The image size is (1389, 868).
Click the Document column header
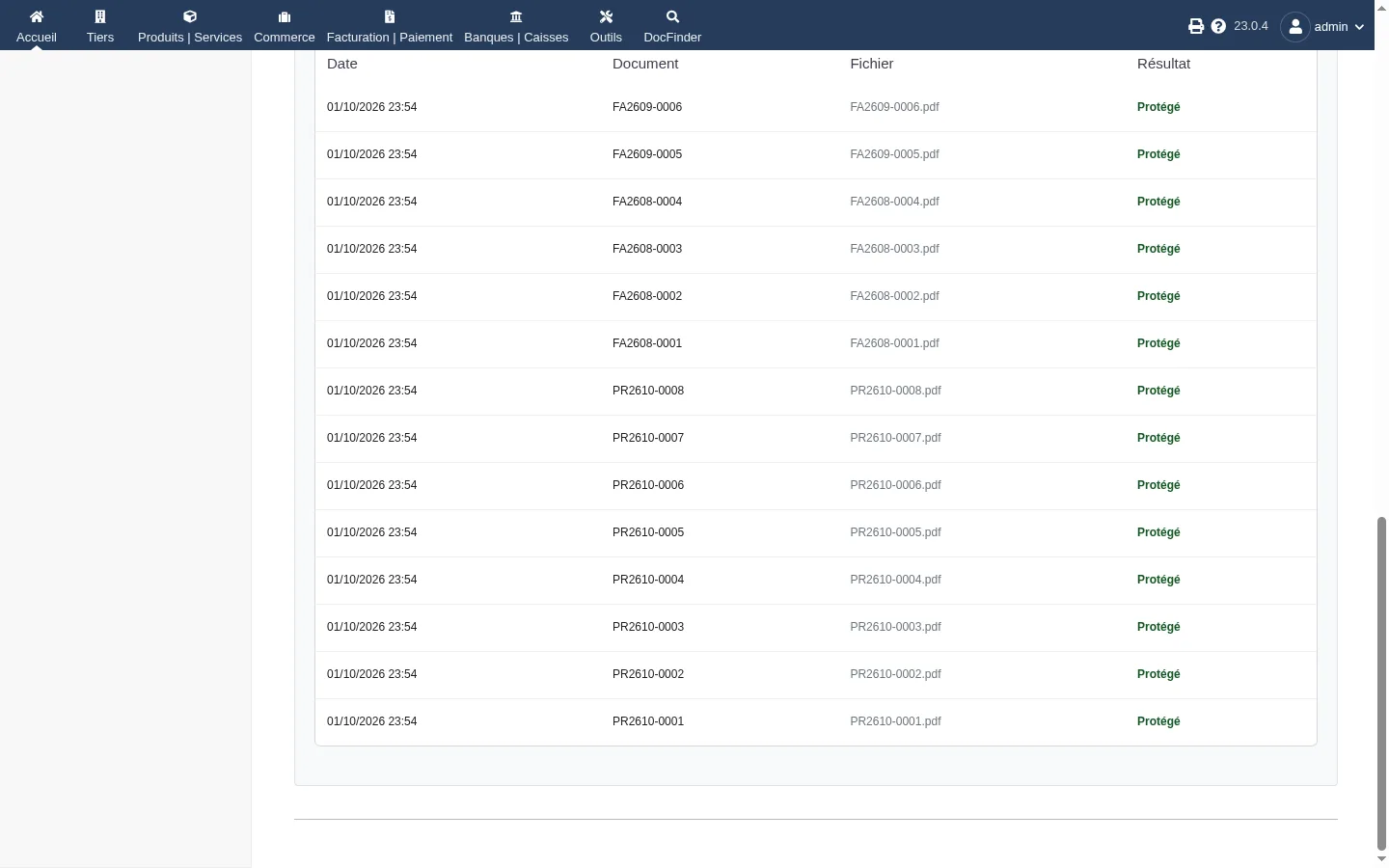pyautogui.click(x=645, y=64)
